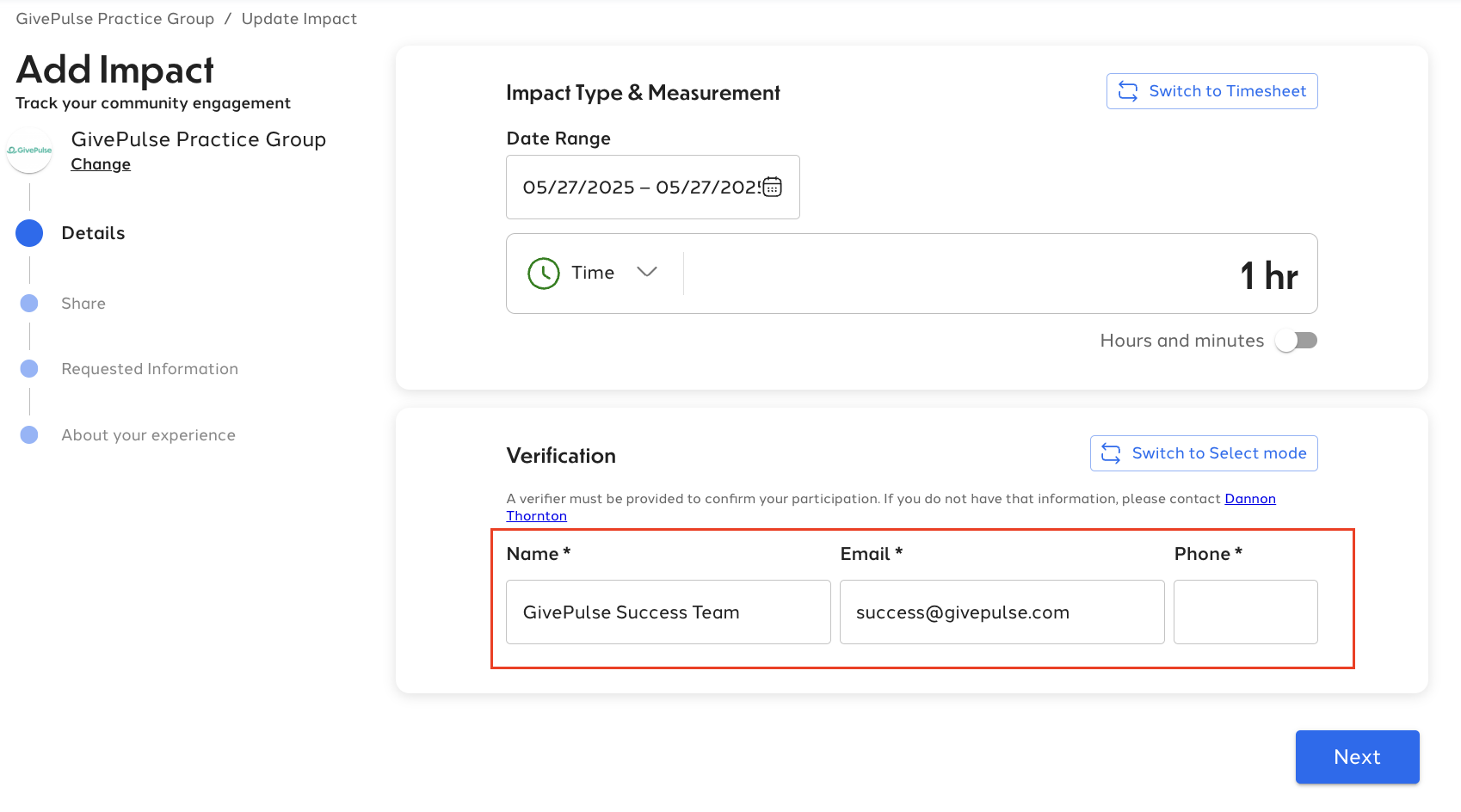Open the GivePulse Practice Group breadcrumb

115,19
